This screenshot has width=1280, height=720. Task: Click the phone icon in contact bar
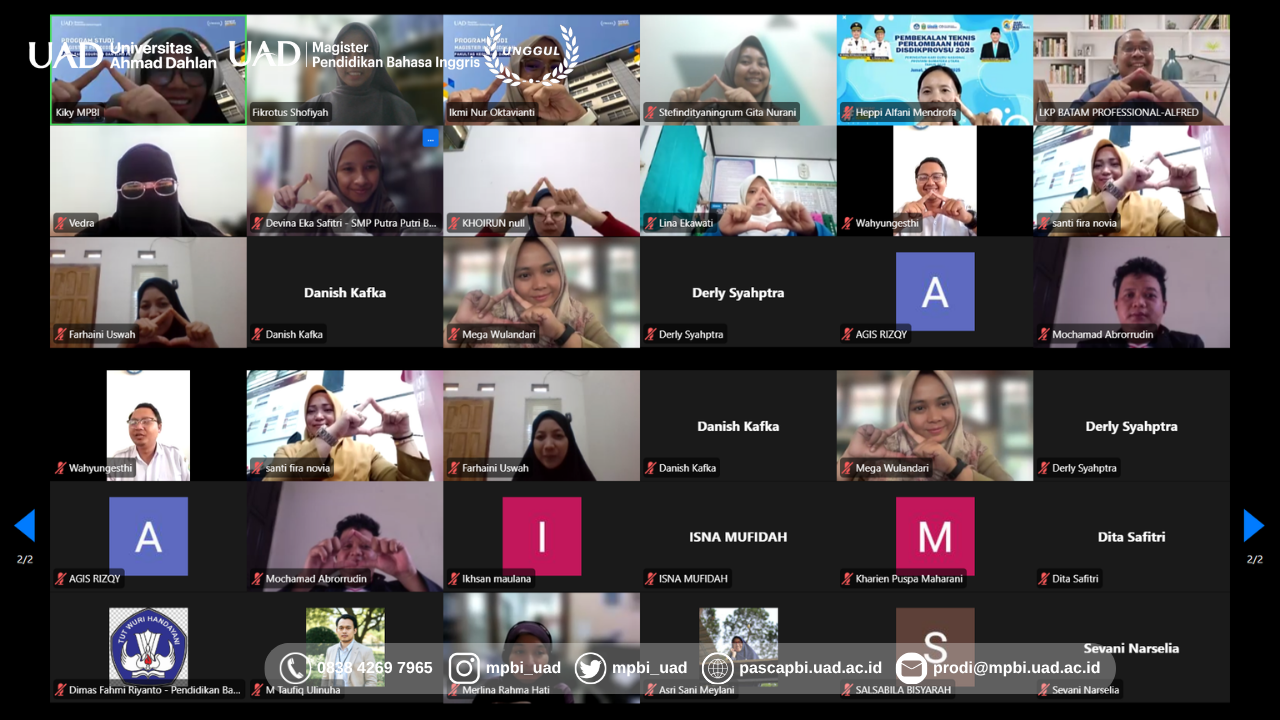[x=295, y=668]
